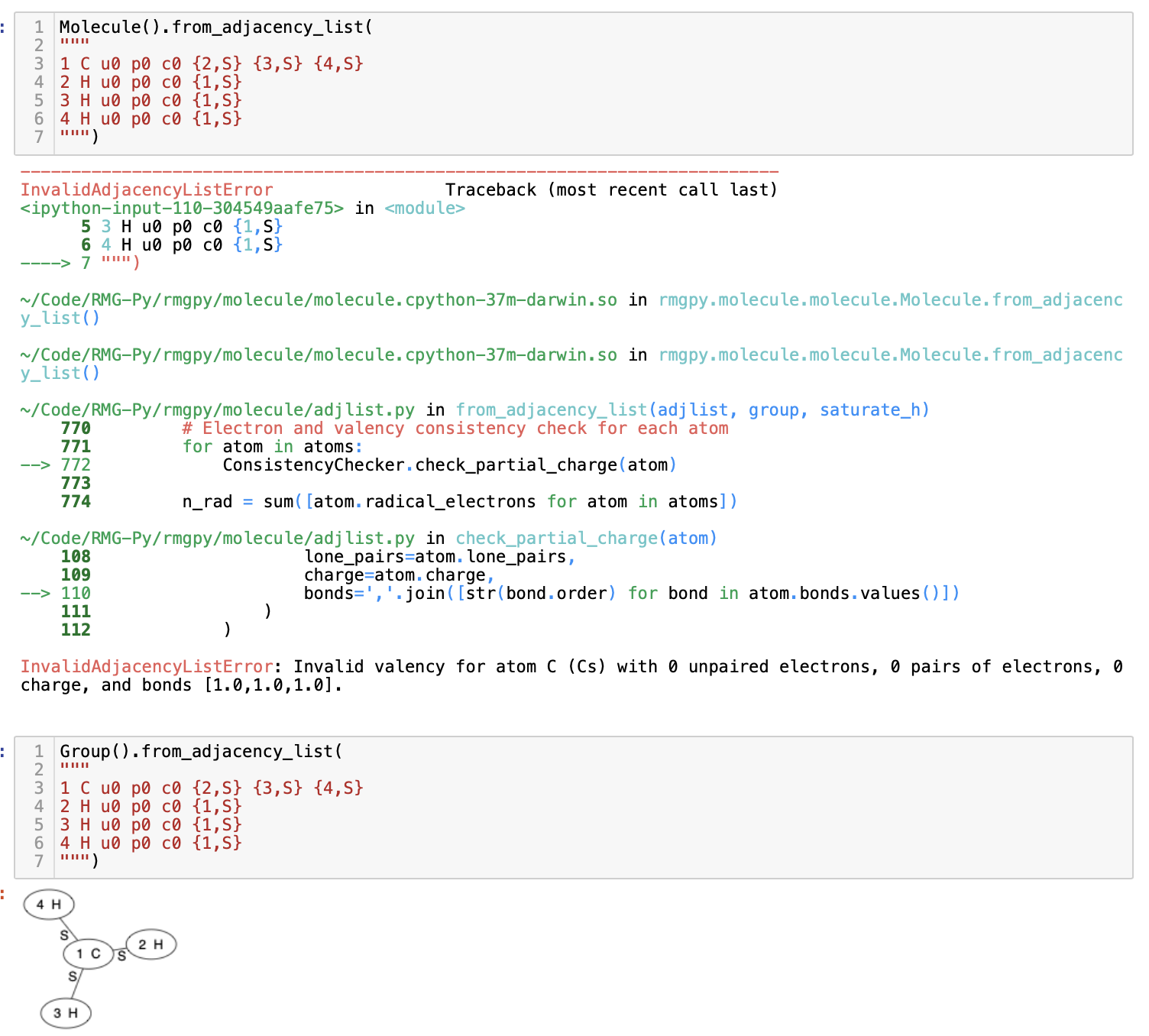Click the '2 H u0 p0 c0 {1,S}' line in the Molecule cell
Image resolution: width=1149 pixels, height=1036 pixels.
pyautogui.click(x=151, y=83)
